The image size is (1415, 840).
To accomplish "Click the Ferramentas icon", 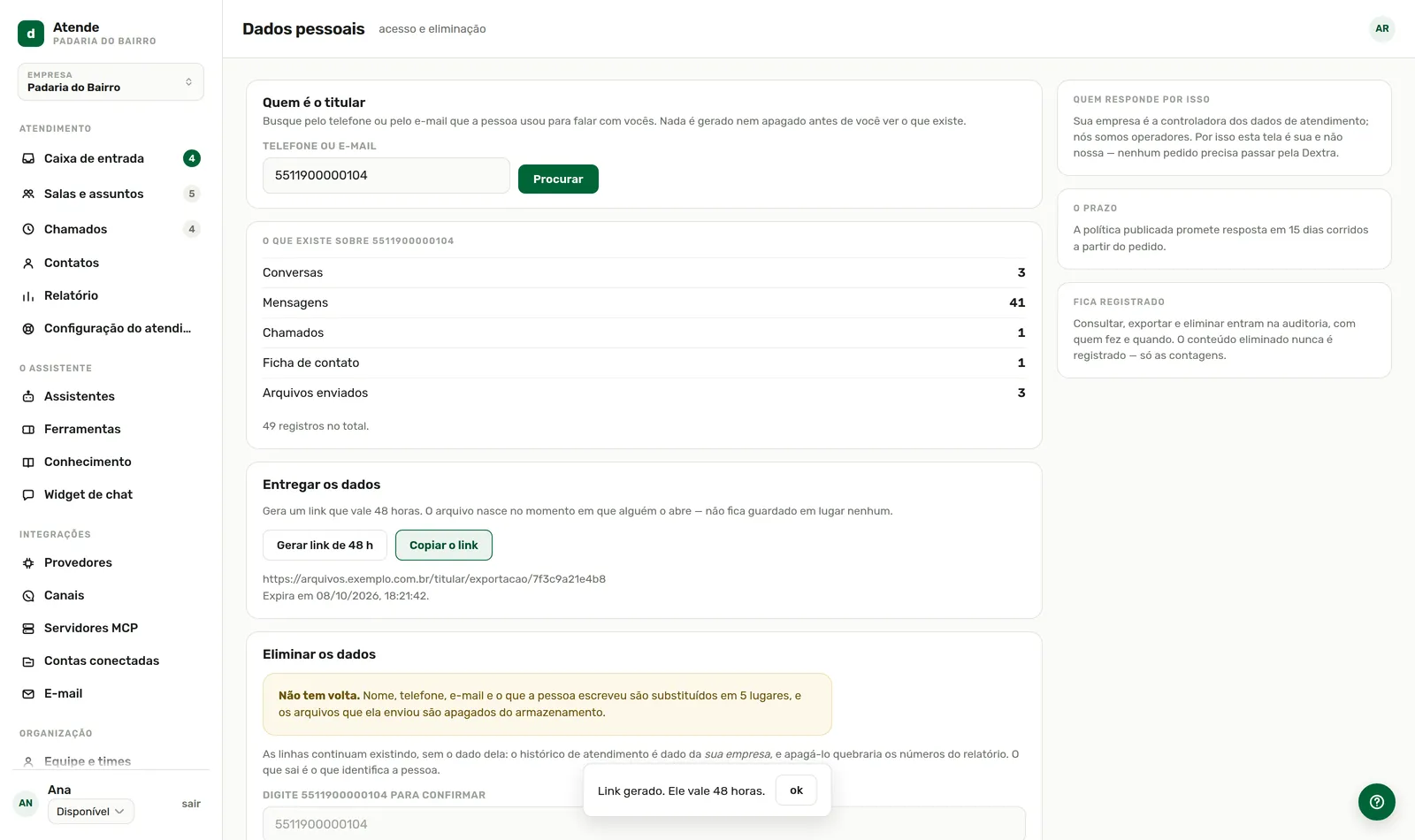I will (x=28, y=429).
